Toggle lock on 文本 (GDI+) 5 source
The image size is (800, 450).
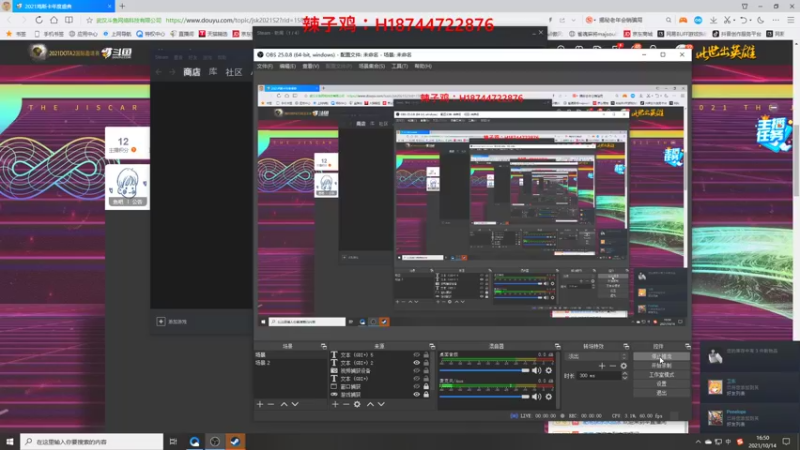pos(426,355)
